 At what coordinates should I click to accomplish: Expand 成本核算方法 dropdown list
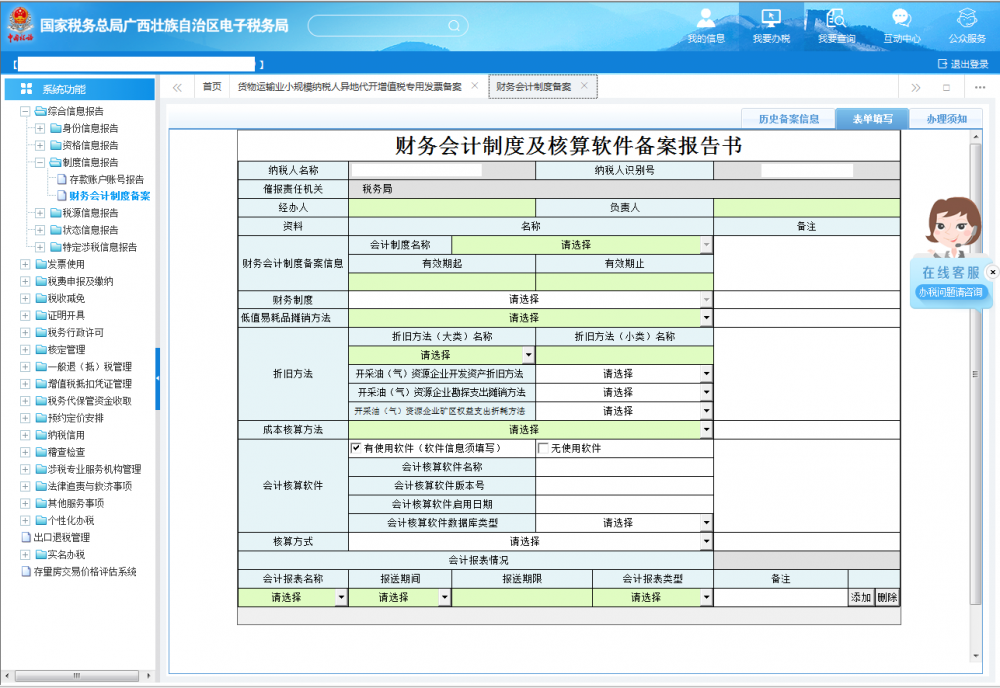point(706,429)
